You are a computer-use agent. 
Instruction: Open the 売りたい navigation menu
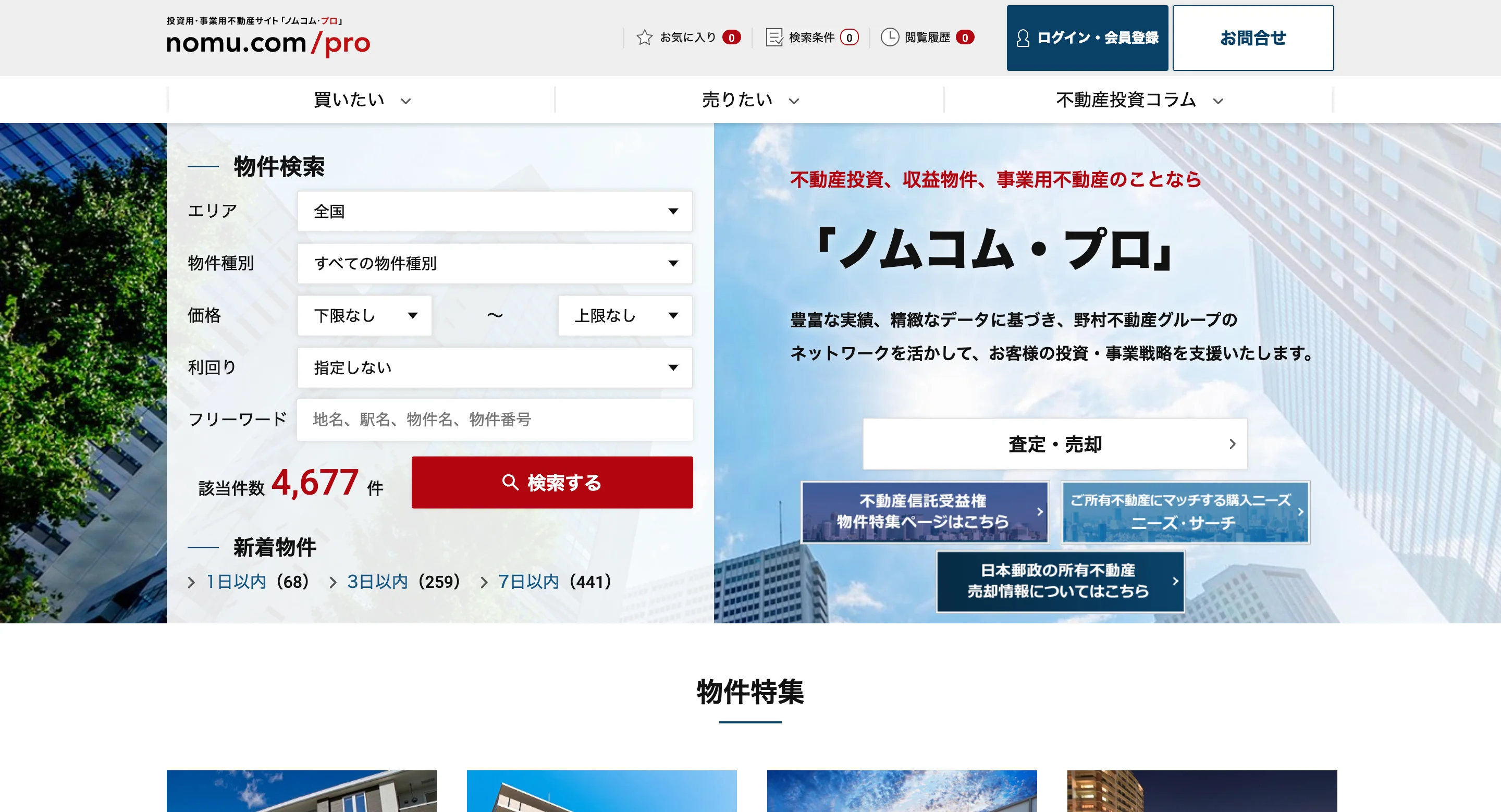[749, 100]
